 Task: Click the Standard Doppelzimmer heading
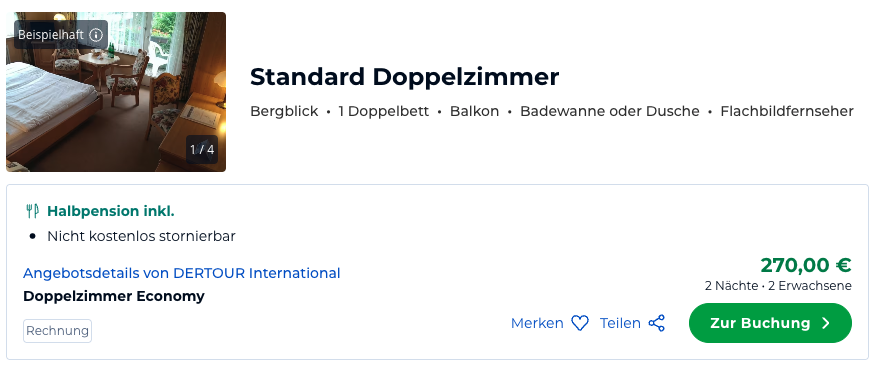[x=404, y=77]
